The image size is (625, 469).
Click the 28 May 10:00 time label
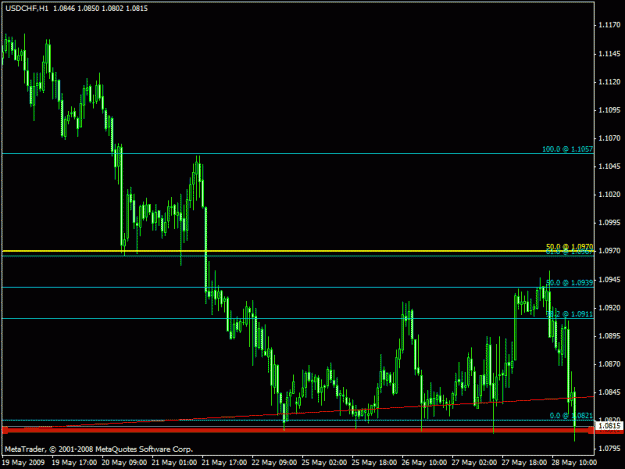pos(574,463)
